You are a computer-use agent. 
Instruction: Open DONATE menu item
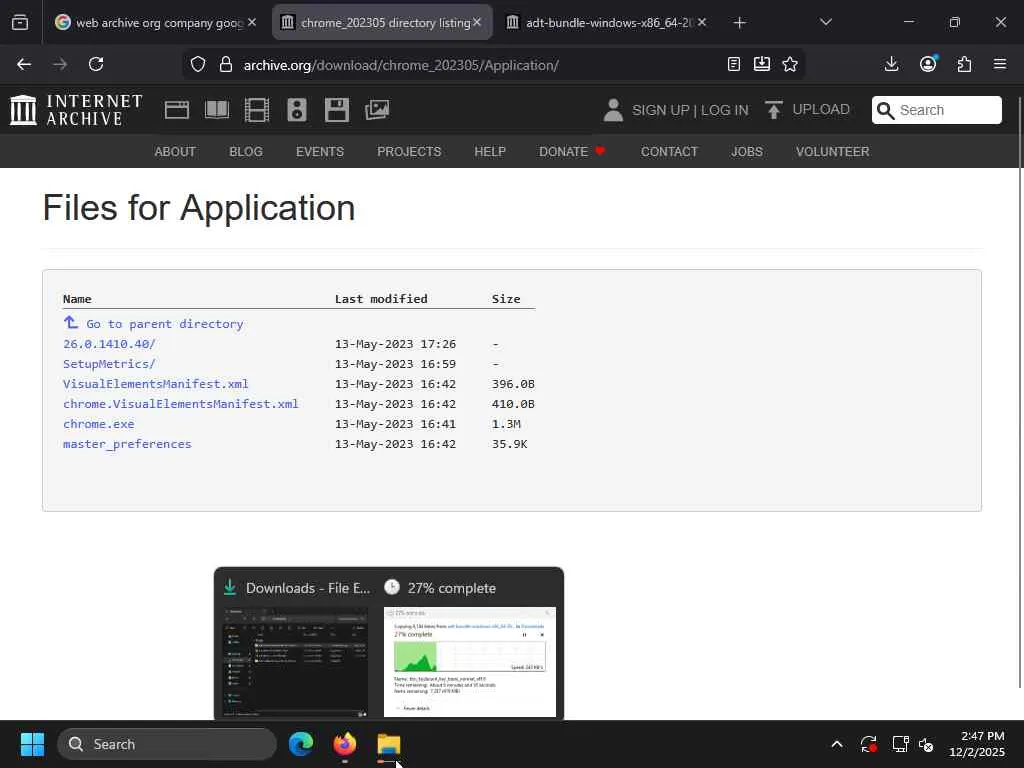571,152
